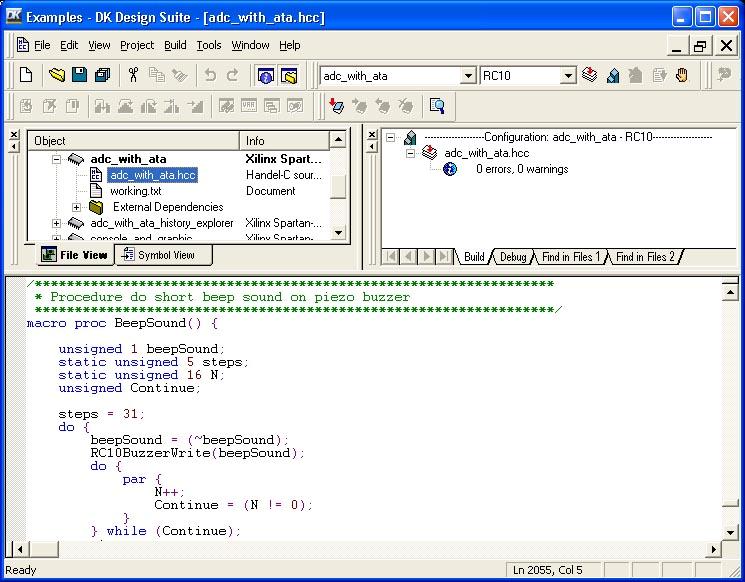Open the project selector dropdown showing adc_with_ata

(468, 76)
